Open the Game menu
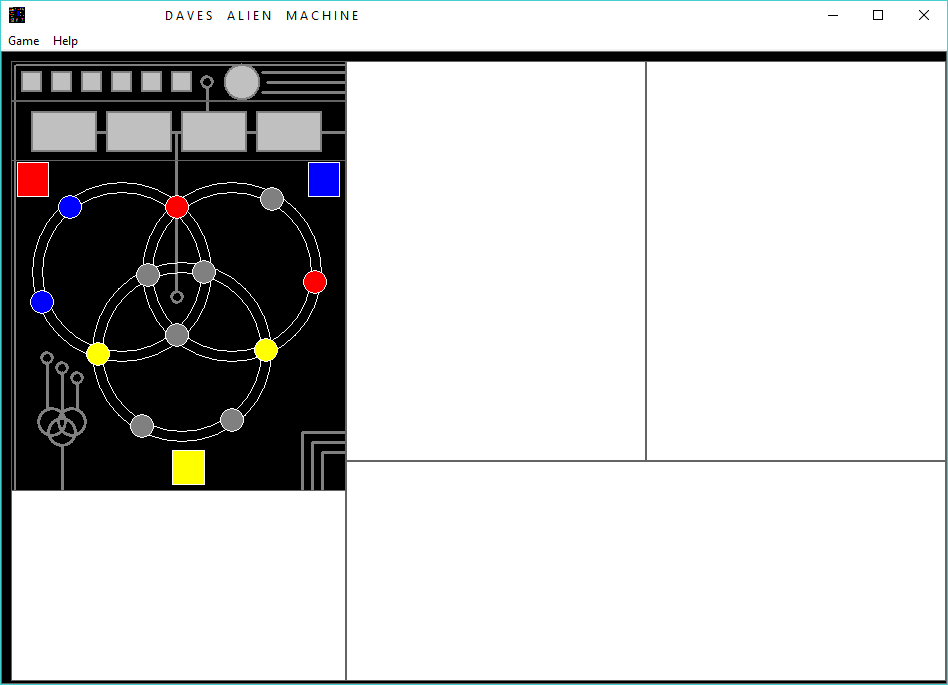 click(x=24, y=41)
